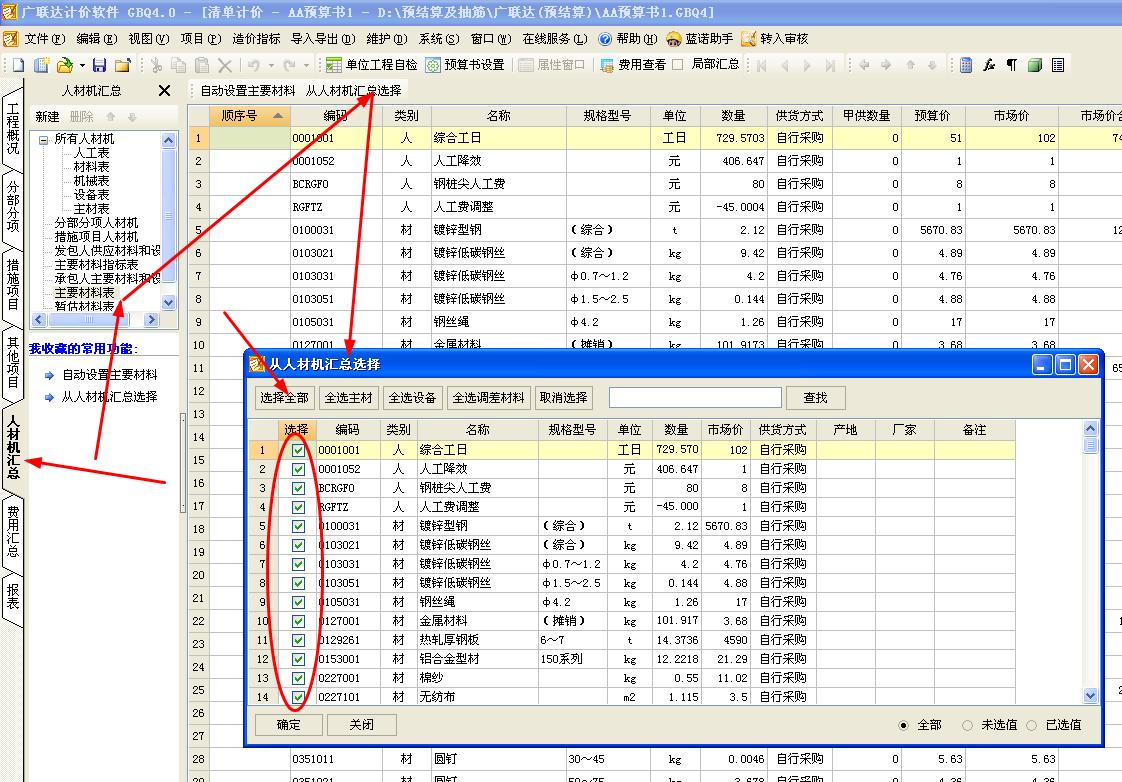Uncheck the 综合工日 row checkbox
1122x782 pixels.
pos(298,451)
